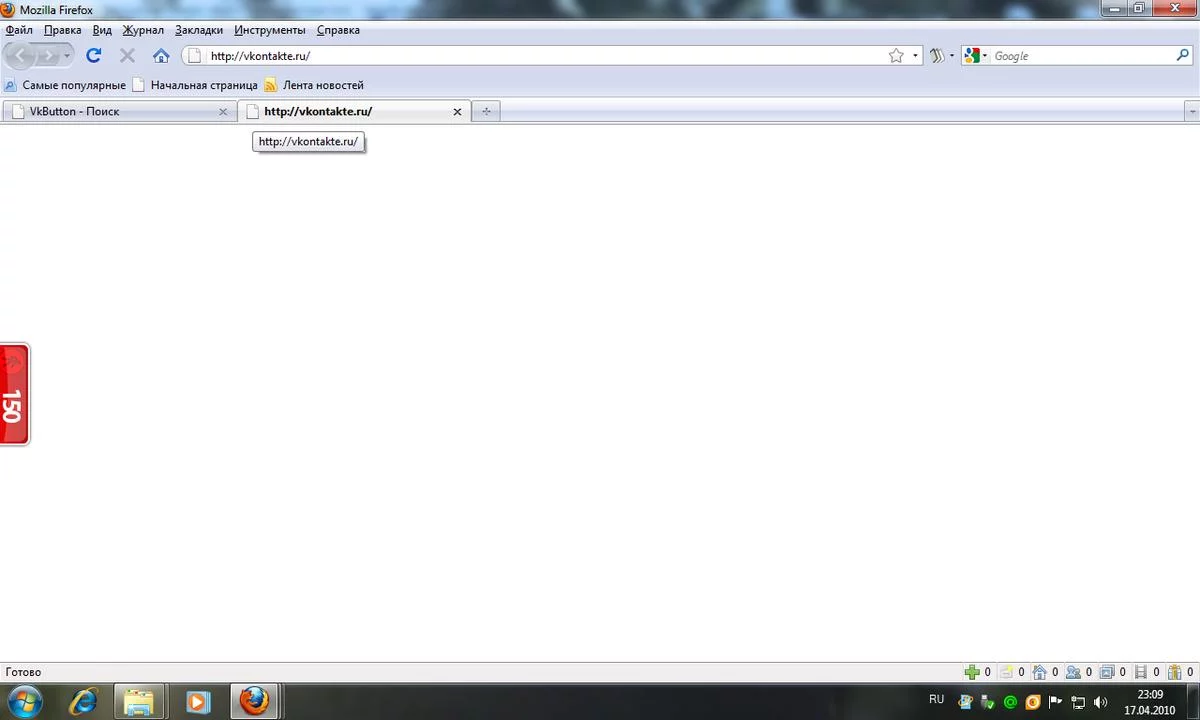
Task: Select the http://vkontakte.ru/ tab
Action: point(353,111)
